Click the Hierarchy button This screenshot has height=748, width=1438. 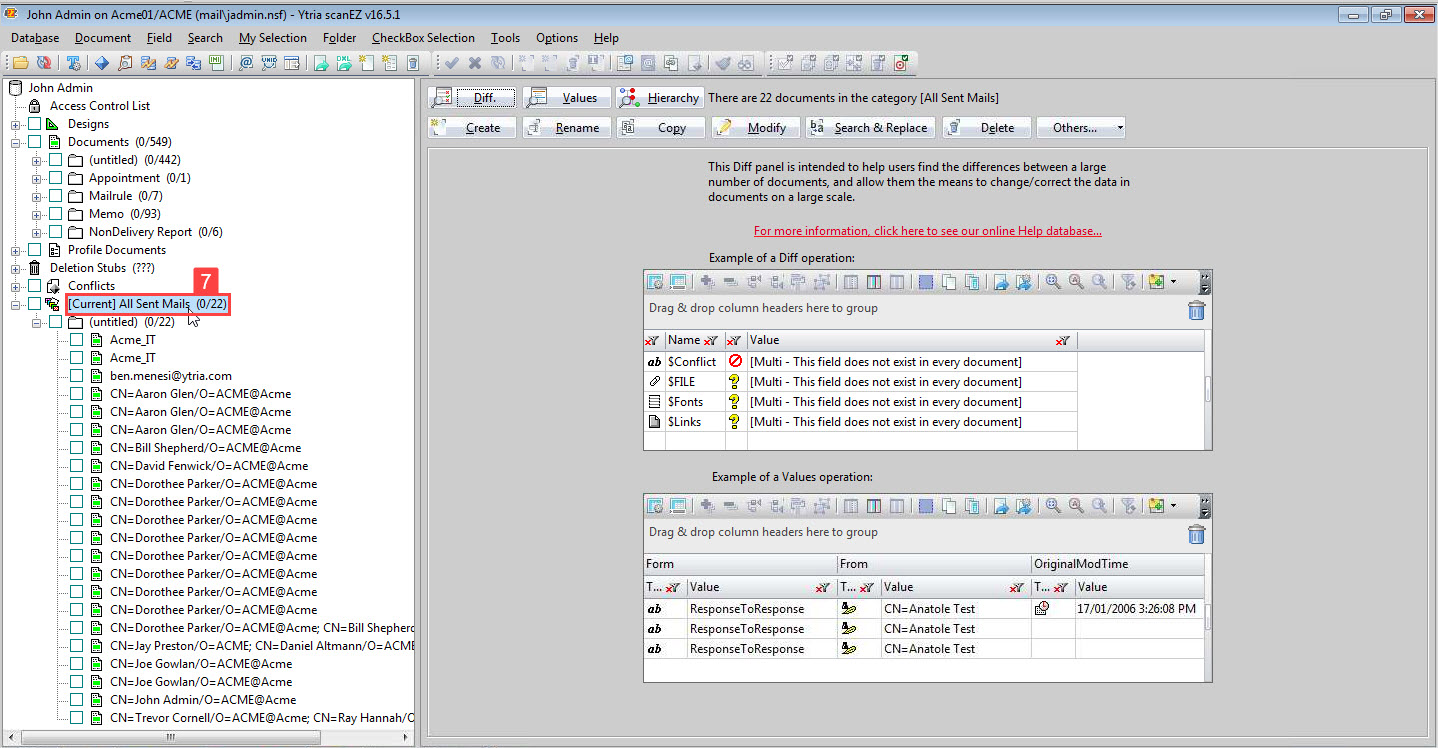660,97
